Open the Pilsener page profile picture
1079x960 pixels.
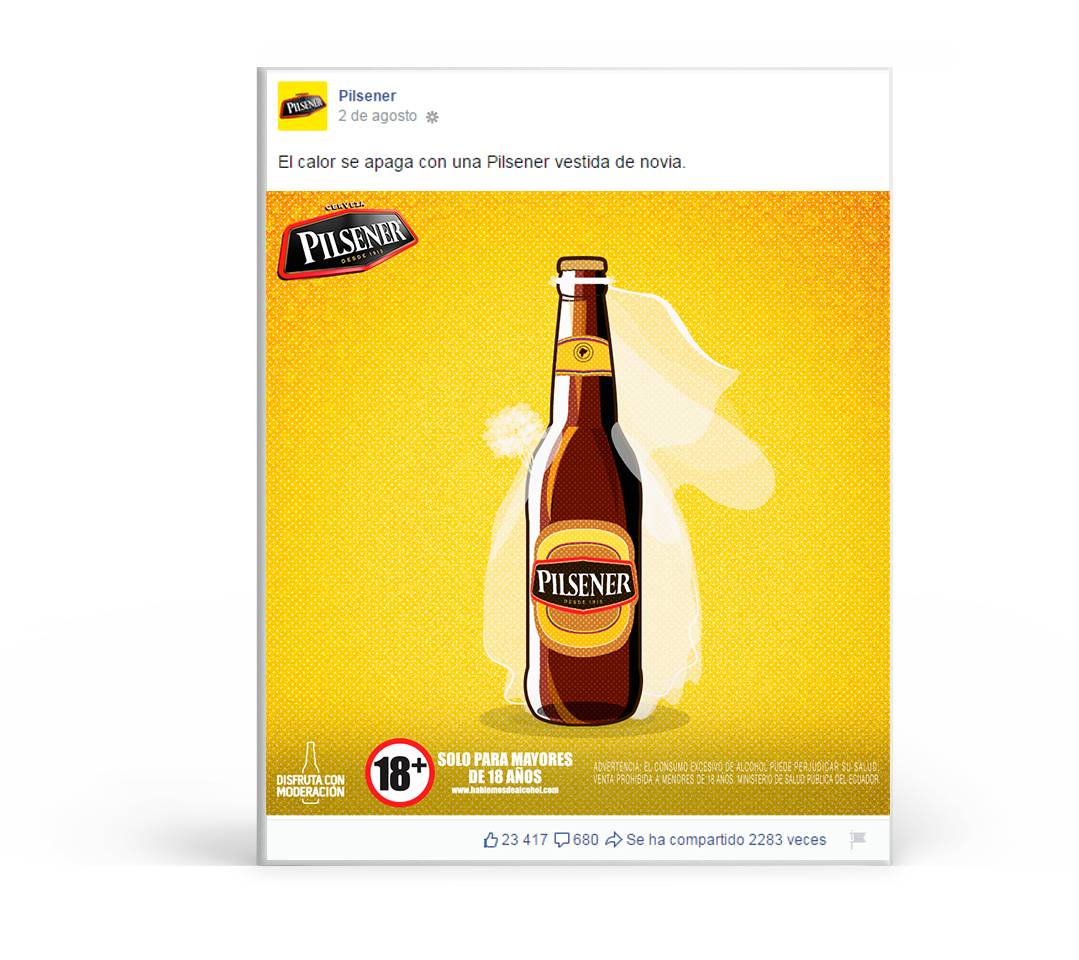302,106
